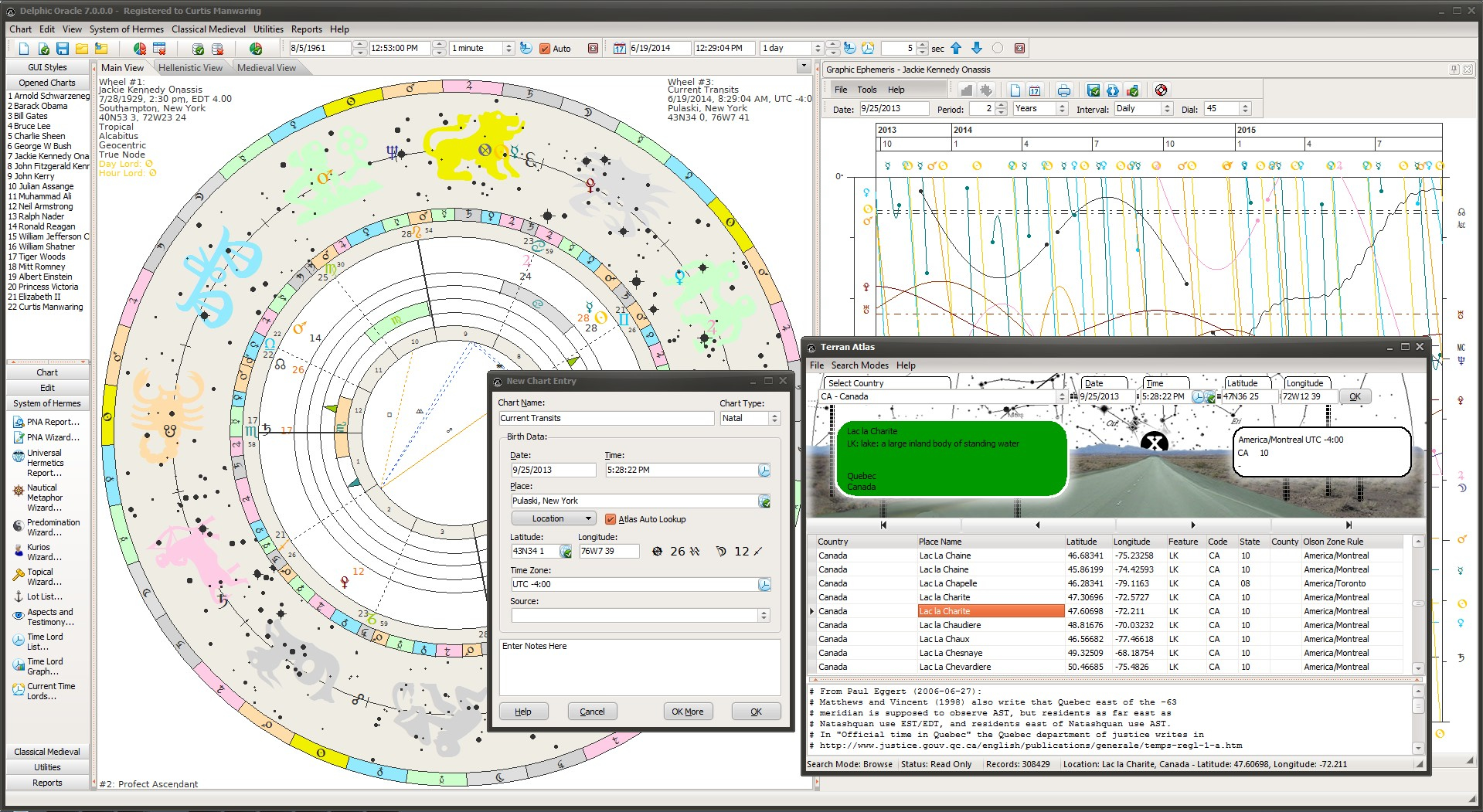This screenshot has width=1483, height=812.
Task: Switch to the Medieval View tab
Action: [x=267, y=68]
